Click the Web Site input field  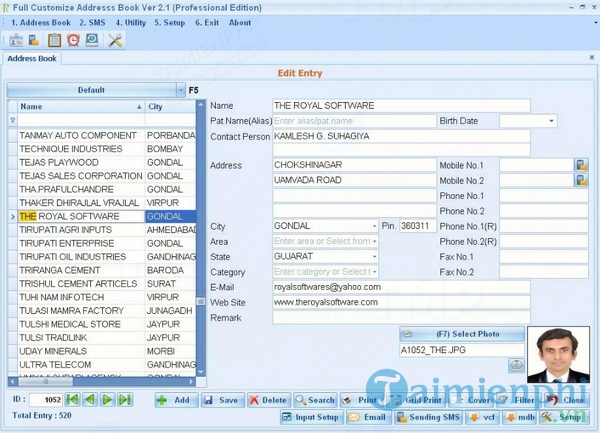401,302
